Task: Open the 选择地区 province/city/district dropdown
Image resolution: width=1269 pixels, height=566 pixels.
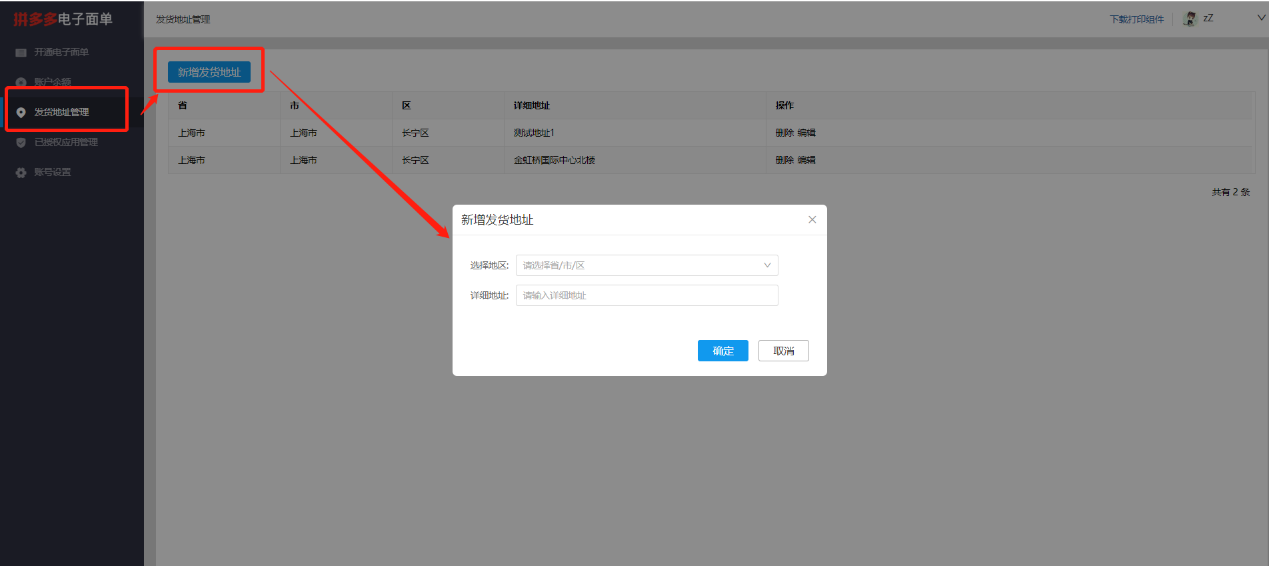Action: coord(647,265)
